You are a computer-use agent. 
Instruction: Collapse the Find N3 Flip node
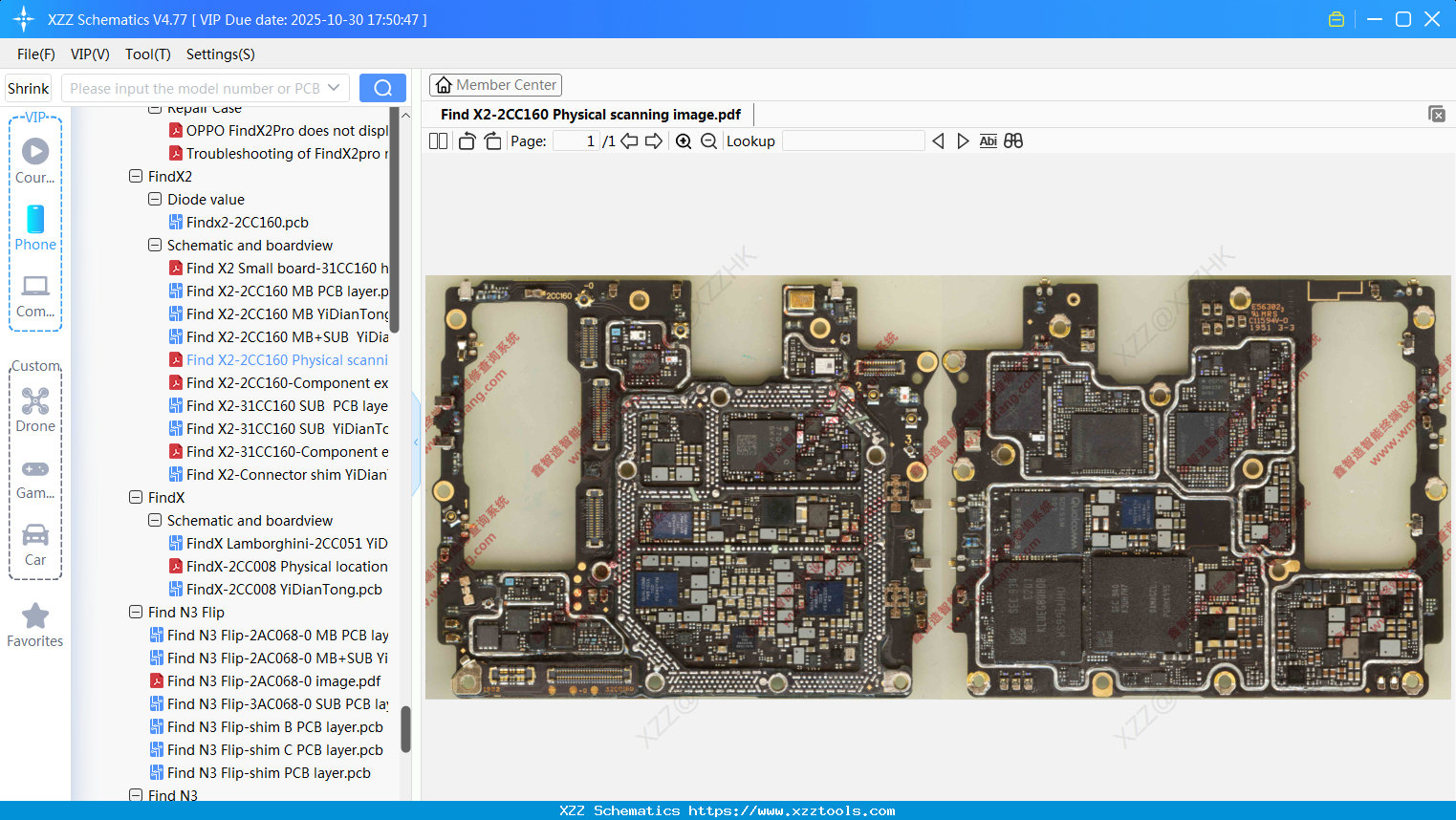tap(136, 612)
